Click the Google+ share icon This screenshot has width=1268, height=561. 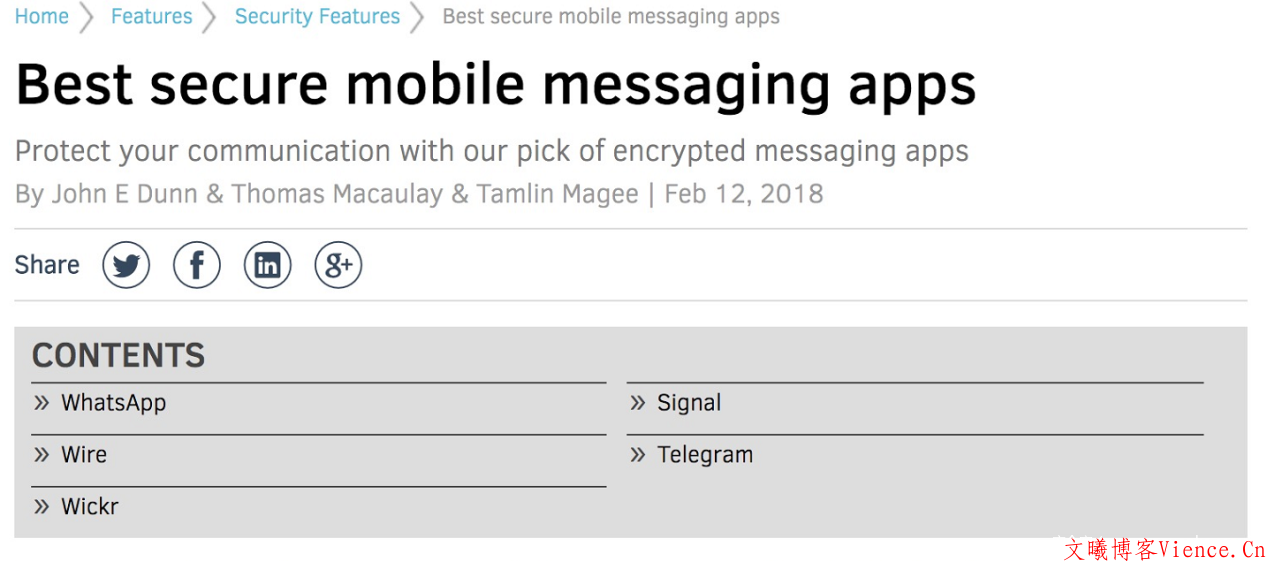(x=338, y=265)
